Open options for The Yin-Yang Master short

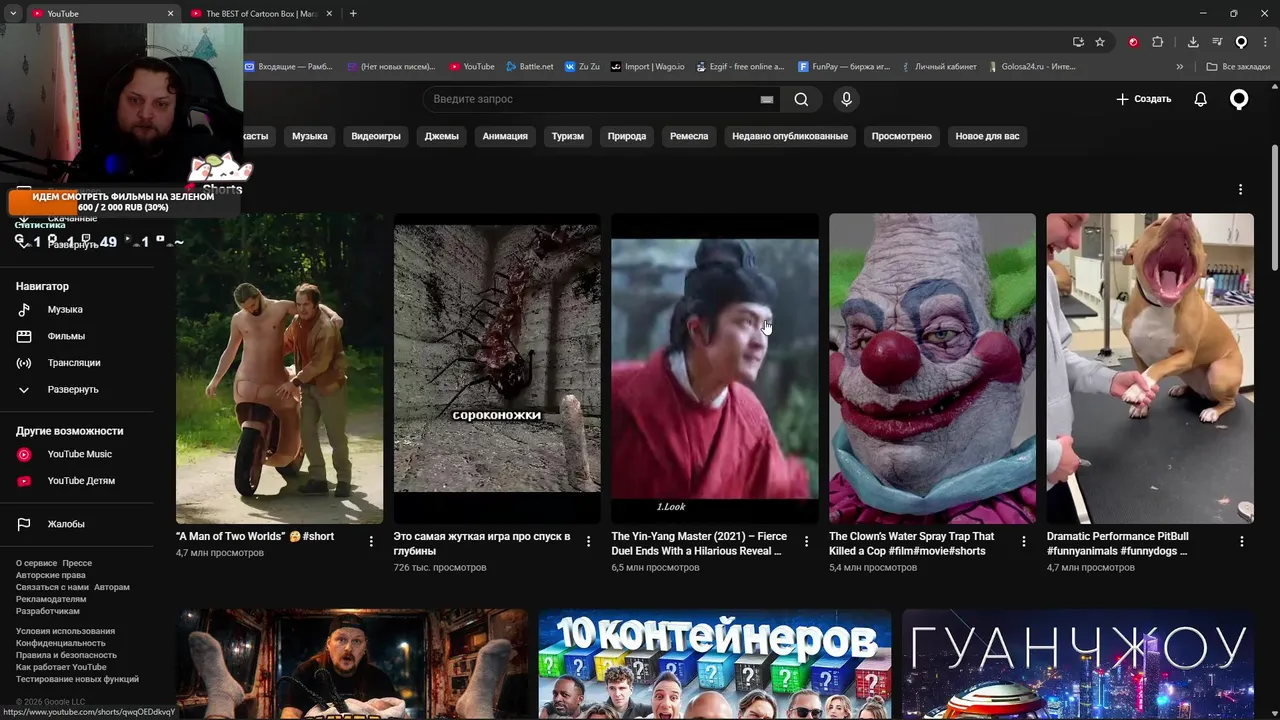(806, 541)
